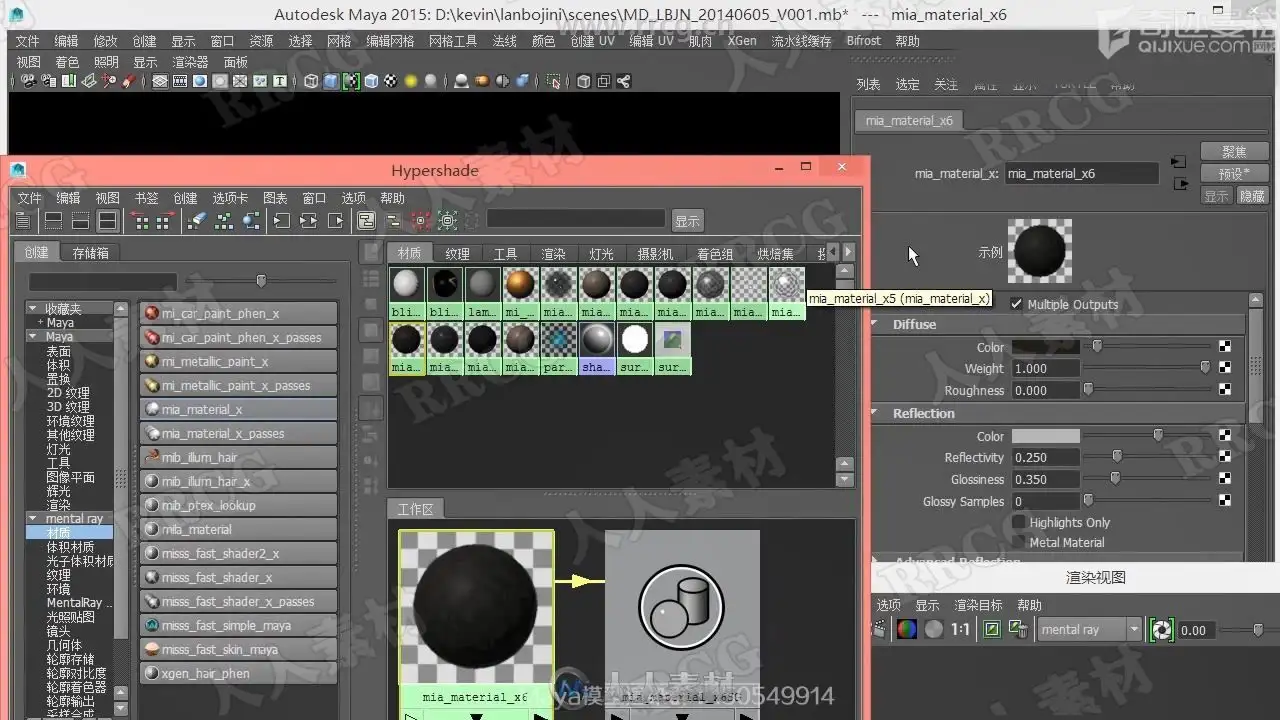
Task: Click the 显示 button in Hypershade toolbar
Action: [x=687, y=221]
